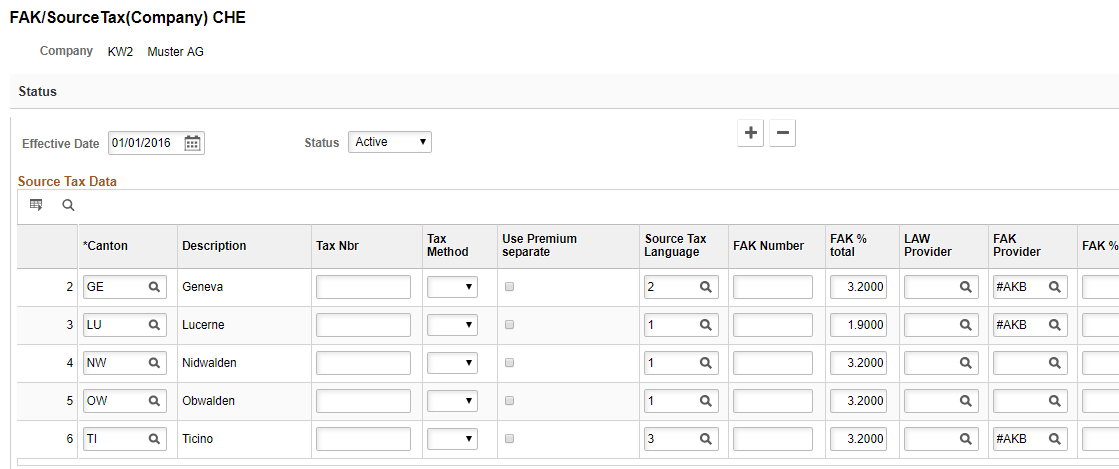Click the Obwalden description text
Image resolution: width=1119 pixels, height=469 pixels.
pos(208,400)
